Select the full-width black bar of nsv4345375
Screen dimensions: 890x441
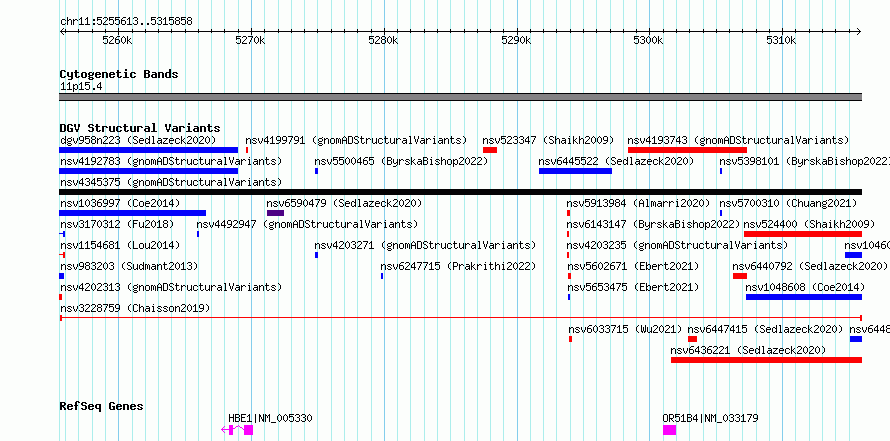tap(460, 192)
